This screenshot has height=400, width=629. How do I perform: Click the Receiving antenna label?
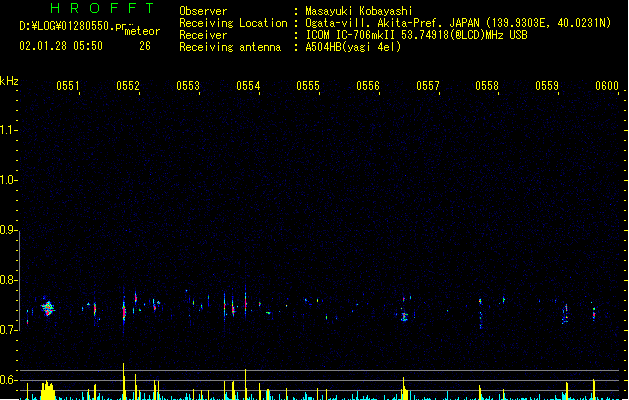(230, 47)
